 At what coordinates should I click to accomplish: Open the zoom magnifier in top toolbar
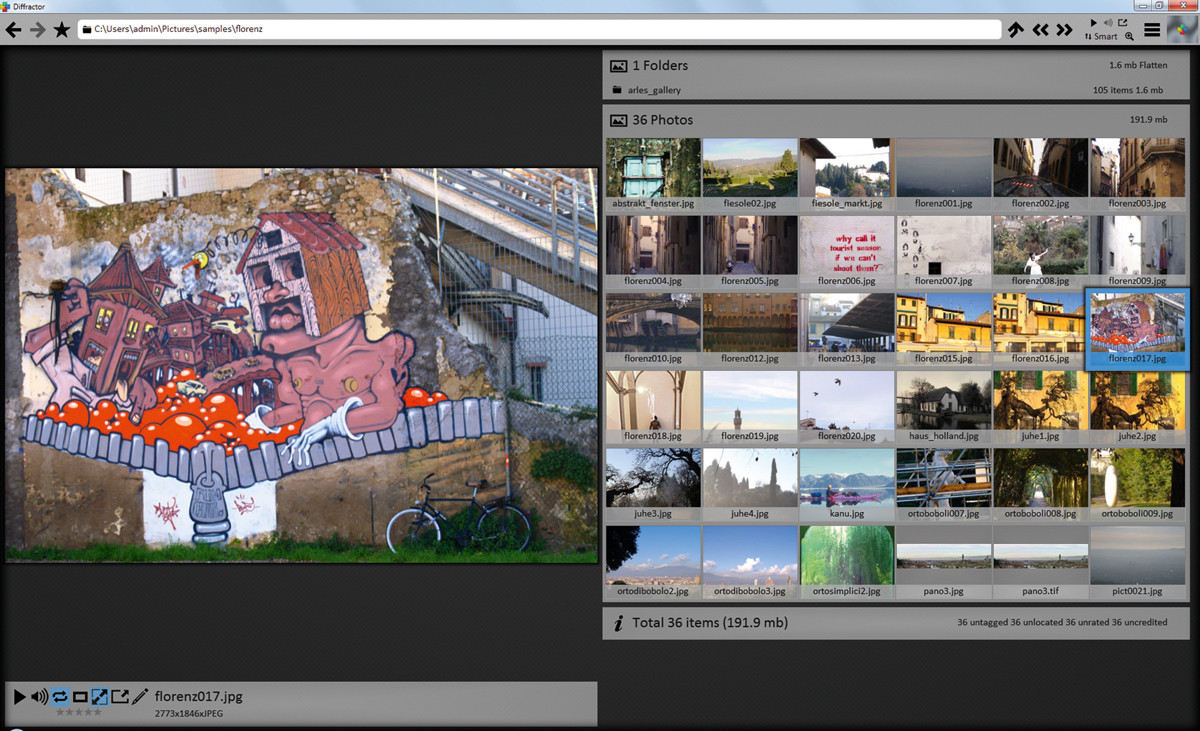click(x=1129, y=37)
